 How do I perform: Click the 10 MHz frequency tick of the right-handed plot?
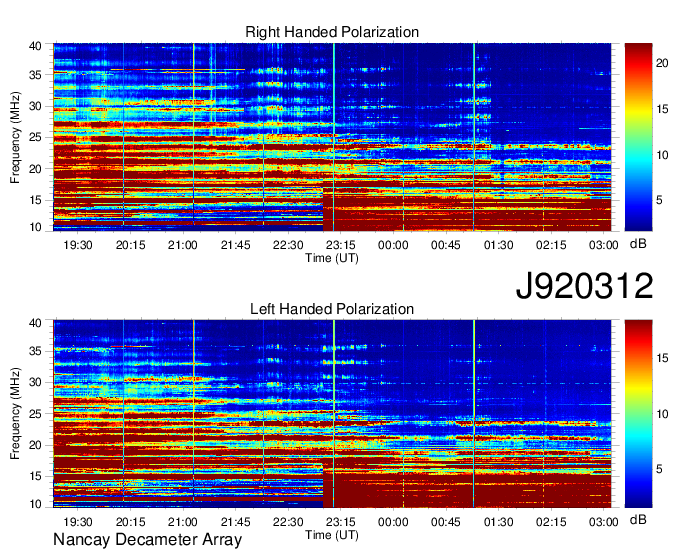pyautogui.click(x=35, y=227)
